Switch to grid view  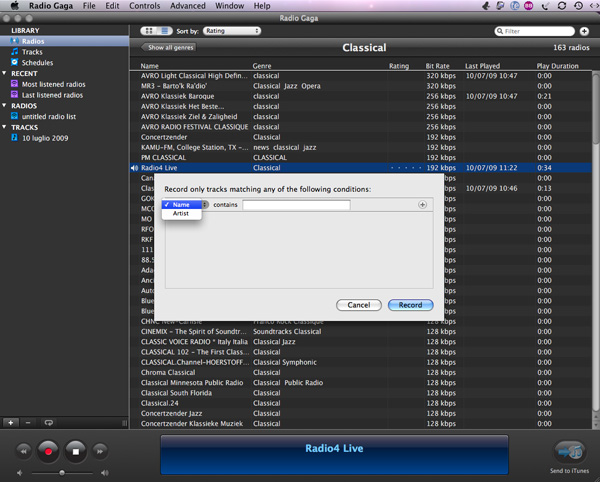149,31
